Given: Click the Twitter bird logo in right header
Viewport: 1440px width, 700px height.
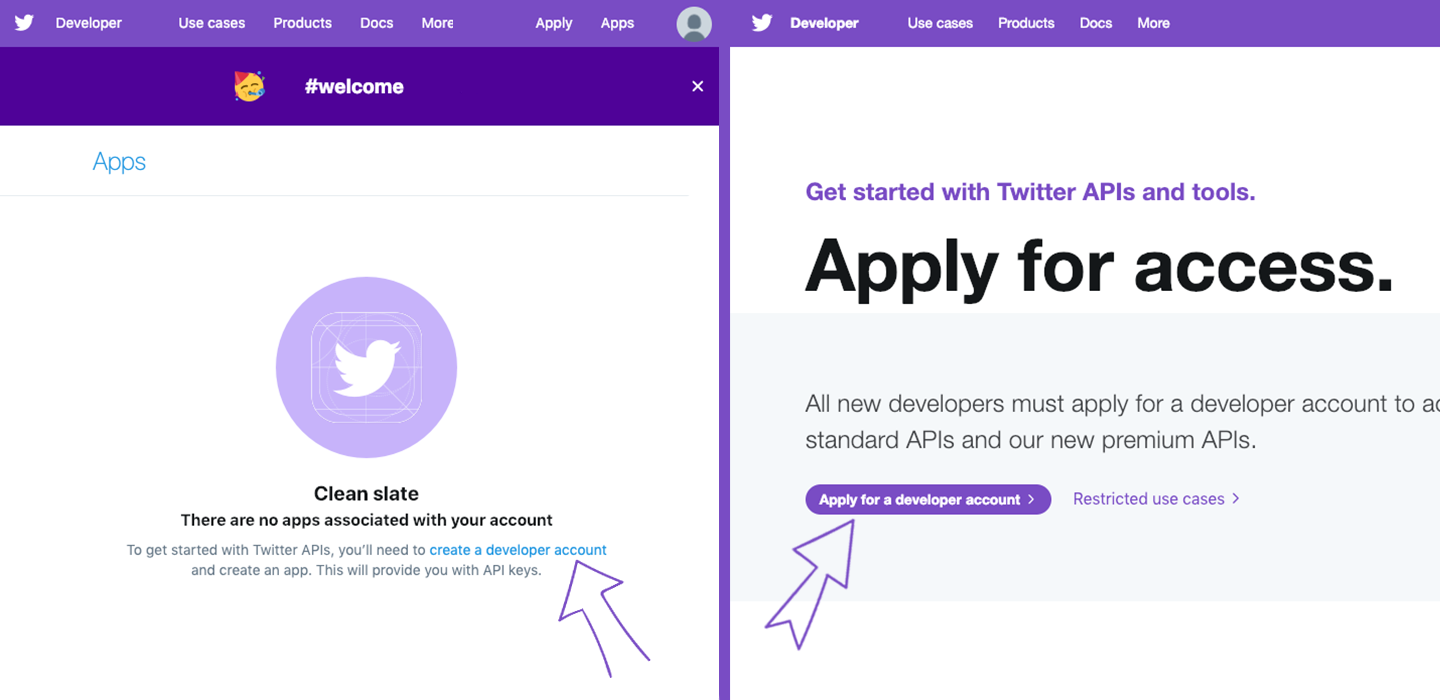Looking at the screenshot, I should pos(762,23).
